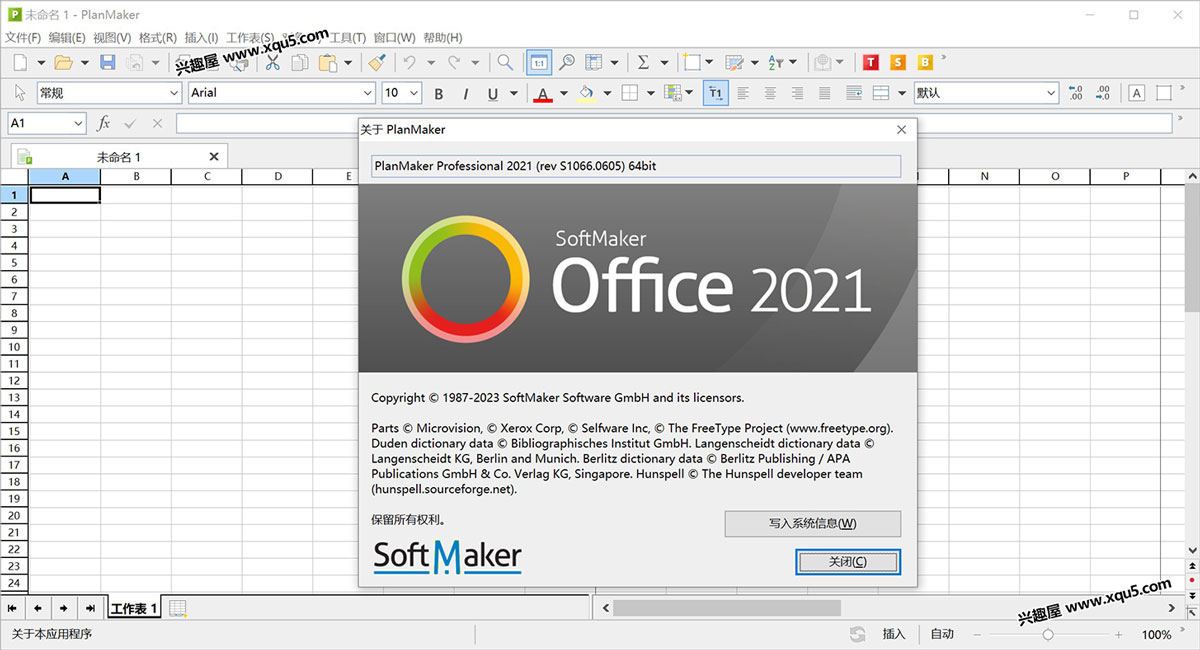The width and height of the screenshot is (1200, 650).
Task: Save the workbook with the floppy icon
Action: tap(108, 62)
